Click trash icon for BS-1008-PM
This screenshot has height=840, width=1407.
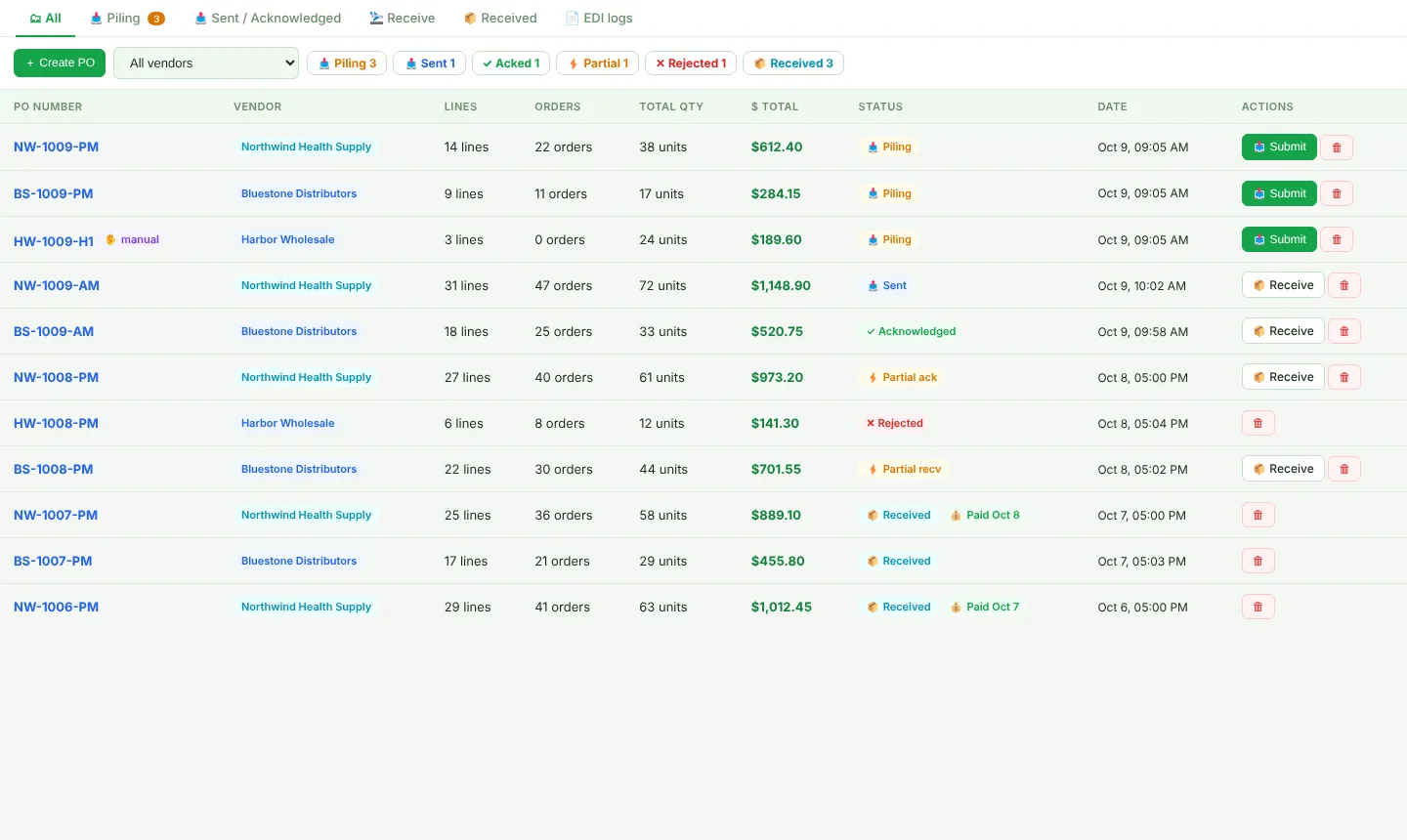(1344, 469)
